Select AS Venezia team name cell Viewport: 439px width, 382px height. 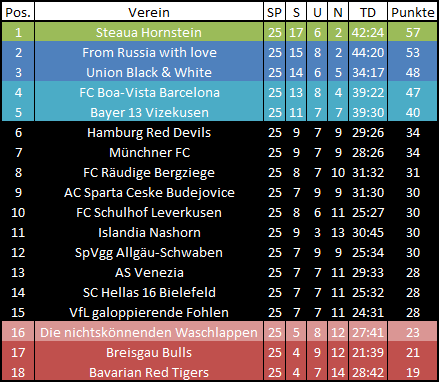149,272
